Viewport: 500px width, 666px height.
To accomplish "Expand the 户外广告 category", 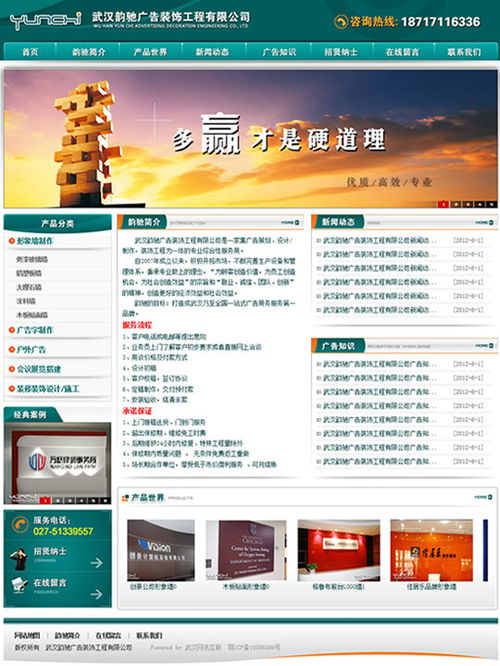I will [31, 350].
